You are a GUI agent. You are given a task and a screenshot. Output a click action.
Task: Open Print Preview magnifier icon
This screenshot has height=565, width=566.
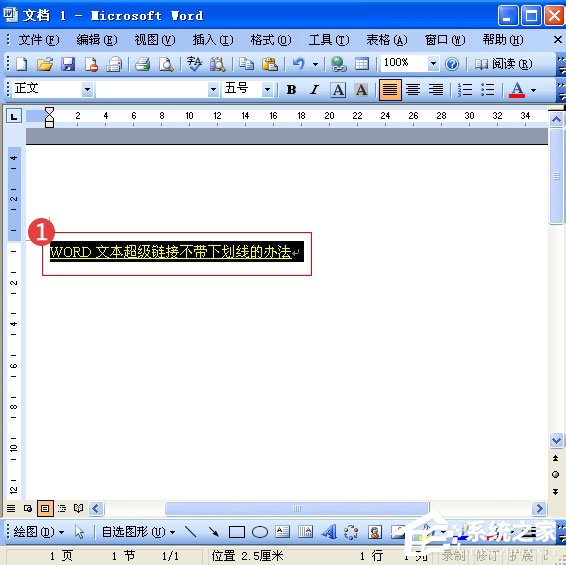click(166, 64)
